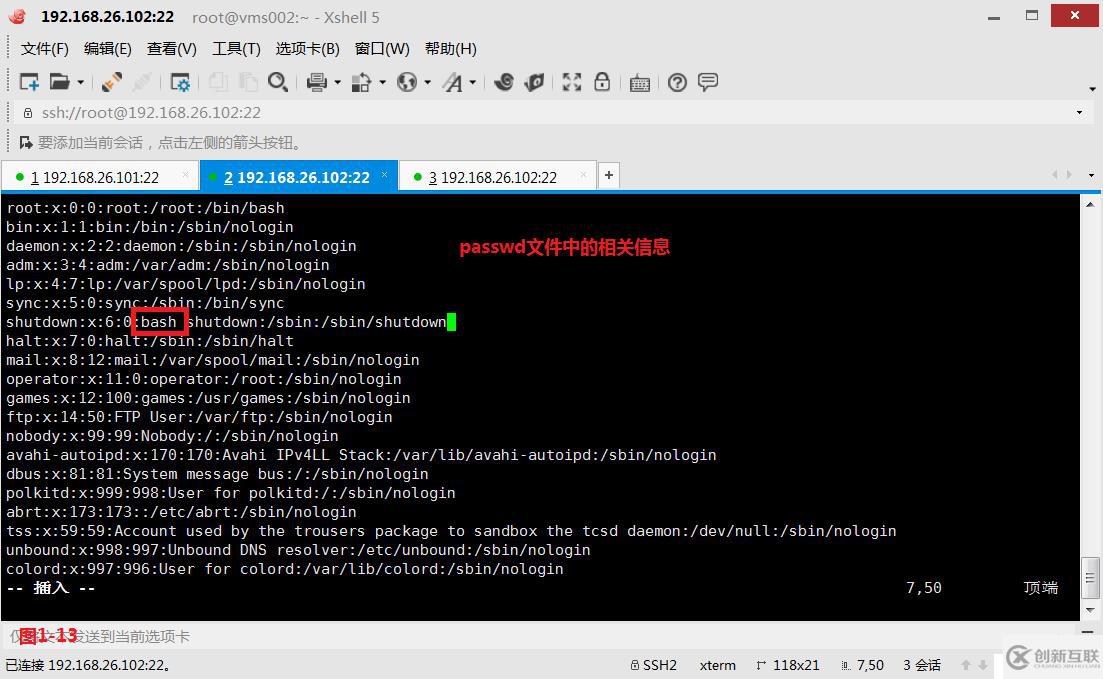Click the greyed Reconnect plug icon
1103x679 pixels.
[141, 82]
